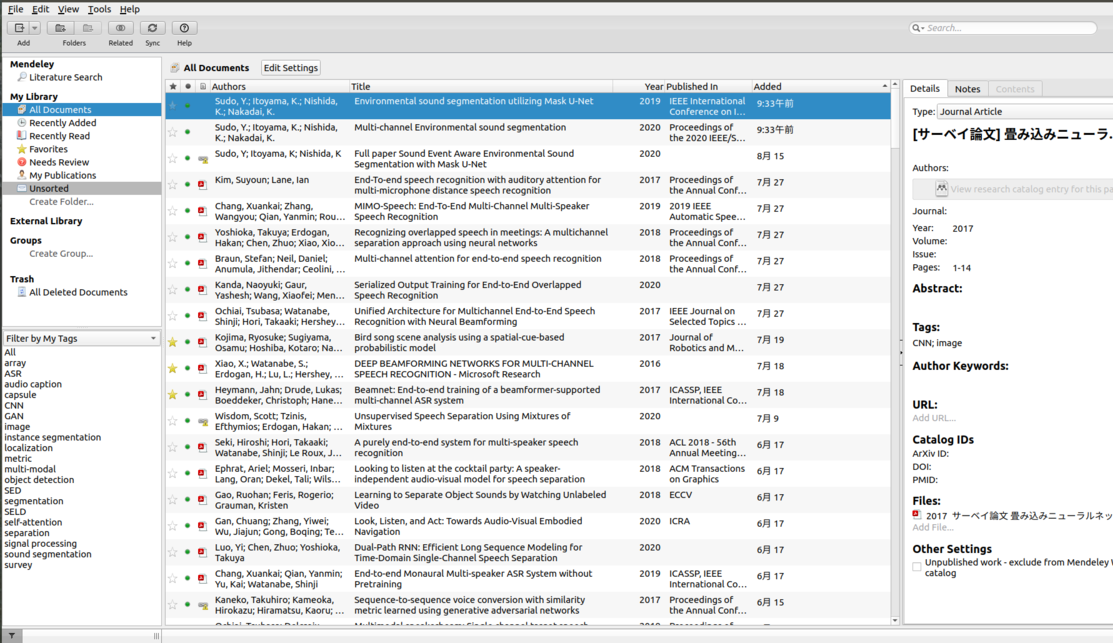Click the Add document toolbar icon

[x=19, y=28]
